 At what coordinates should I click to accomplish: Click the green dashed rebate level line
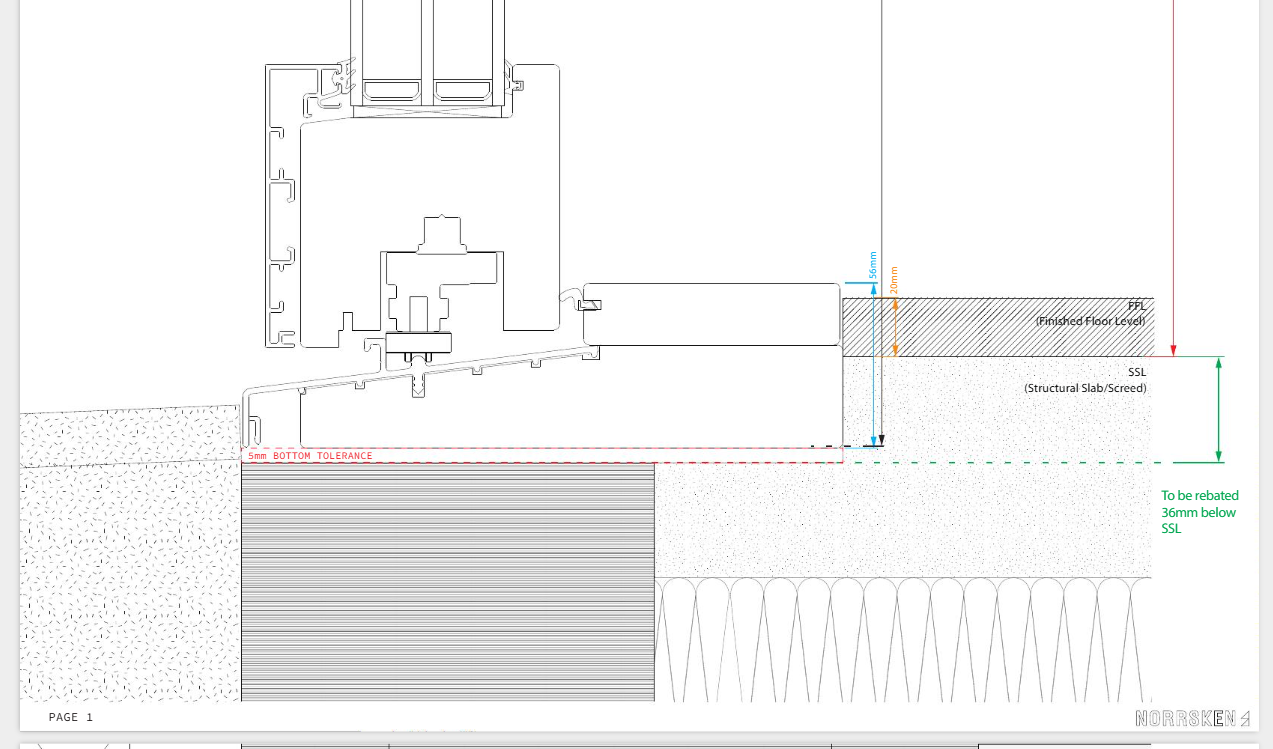[1000, 463]
